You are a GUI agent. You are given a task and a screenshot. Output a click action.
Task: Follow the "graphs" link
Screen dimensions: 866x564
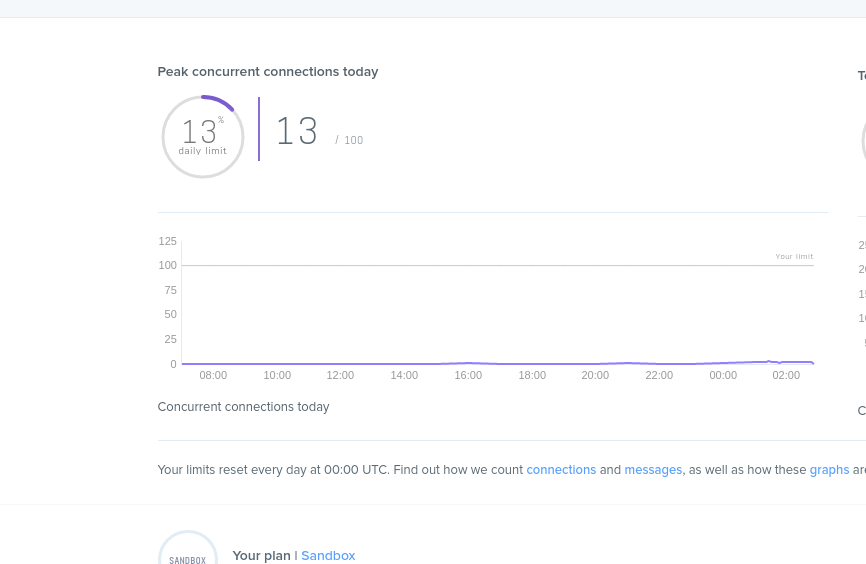pyautogui.click(x=829, y=470)
